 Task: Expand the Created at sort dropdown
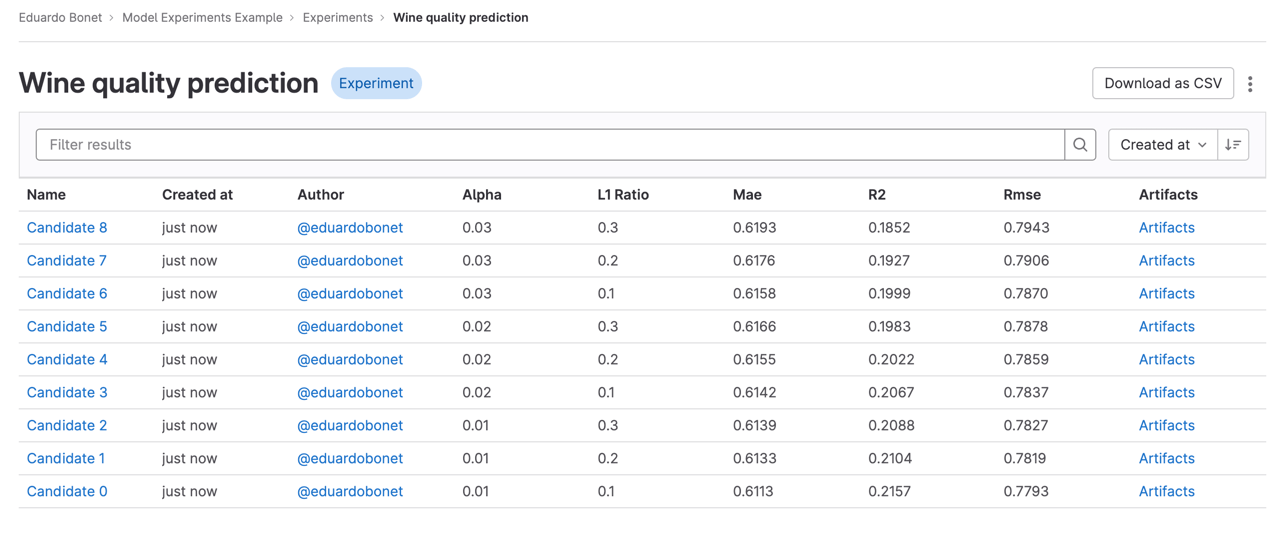(1162, 145)
